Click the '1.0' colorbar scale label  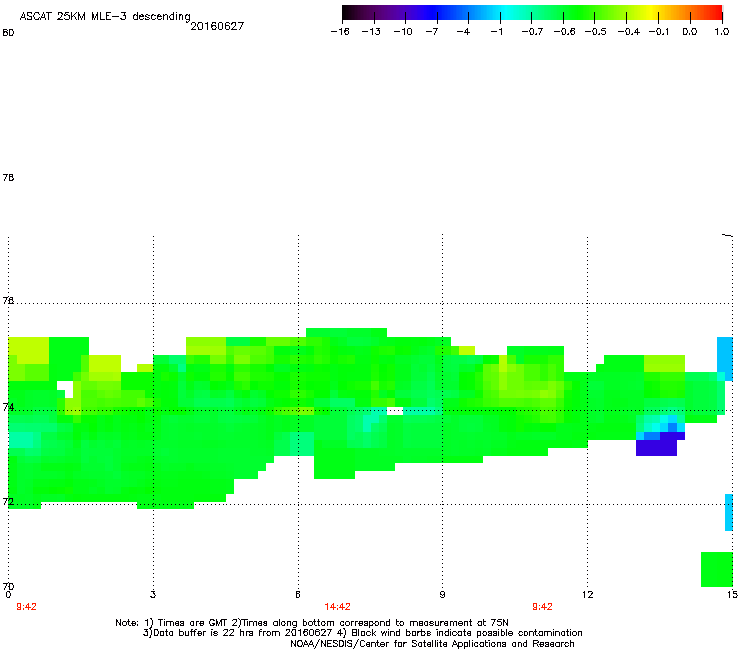click(722, 32)
